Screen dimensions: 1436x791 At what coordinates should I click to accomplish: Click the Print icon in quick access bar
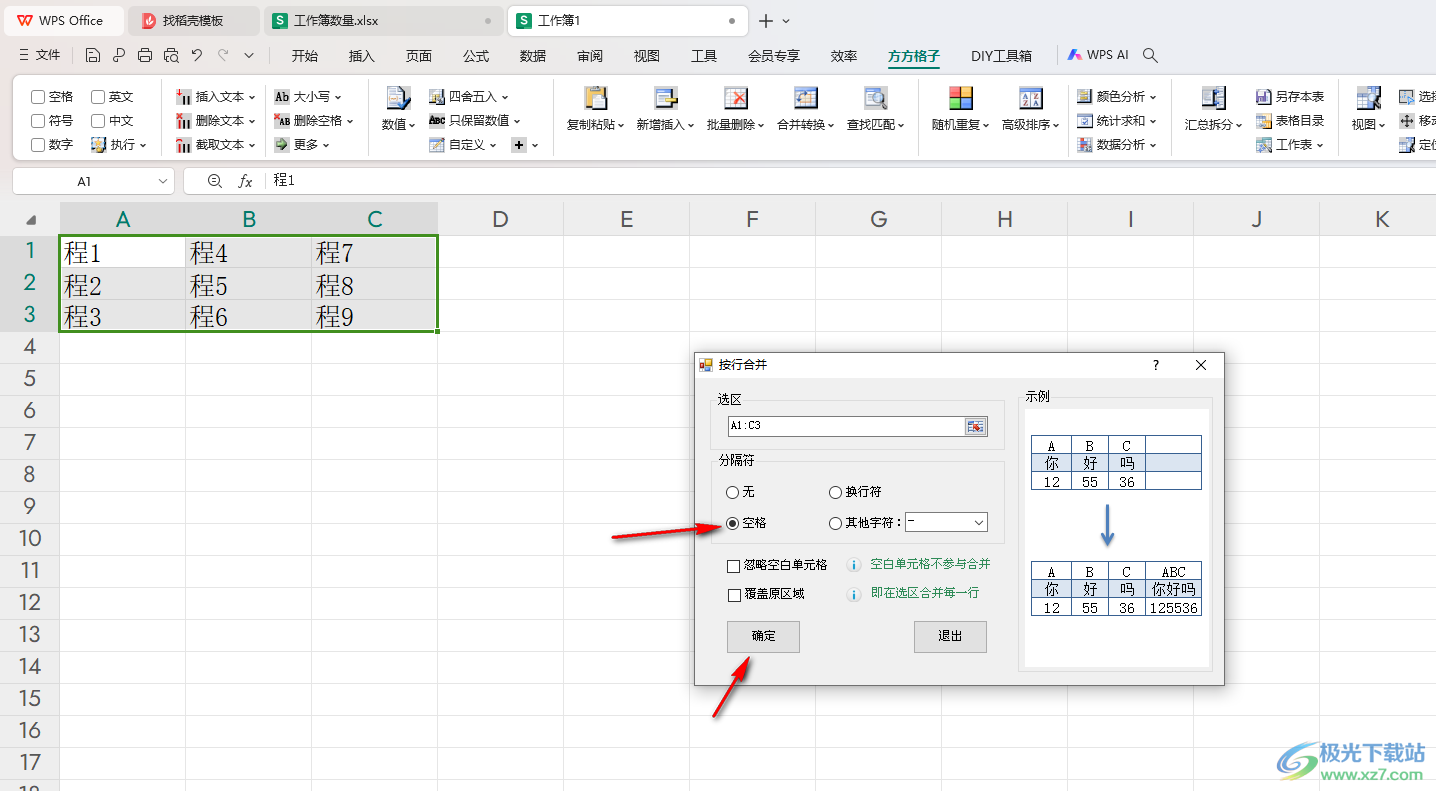145,55
